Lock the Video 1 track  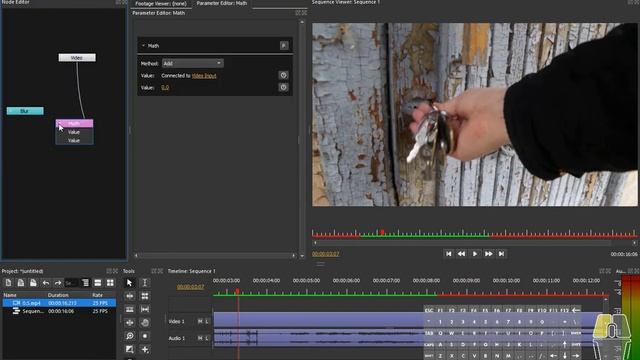coord(207,322)
